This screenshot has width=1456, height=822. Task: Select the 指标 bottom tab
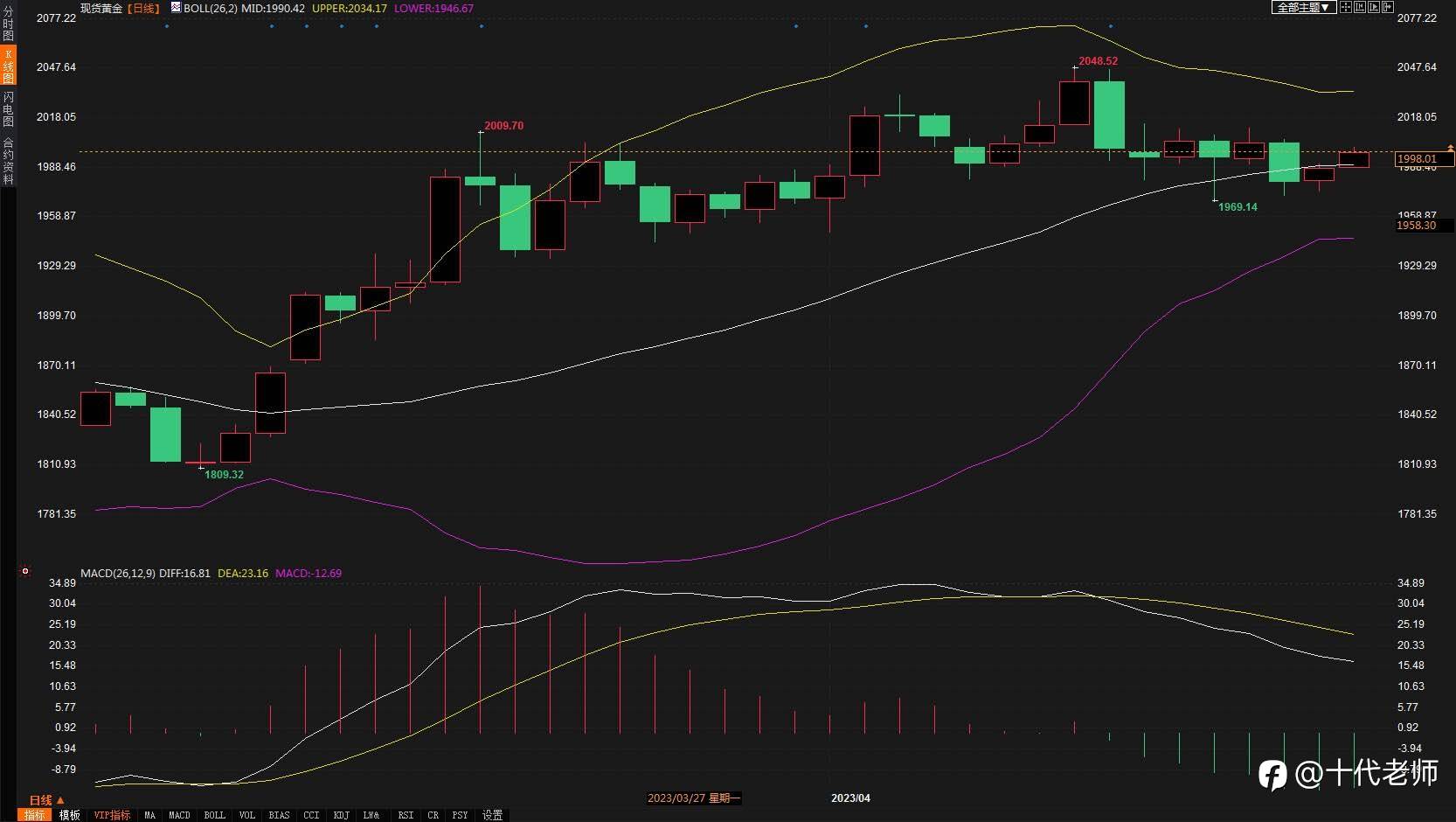point(34,815)
